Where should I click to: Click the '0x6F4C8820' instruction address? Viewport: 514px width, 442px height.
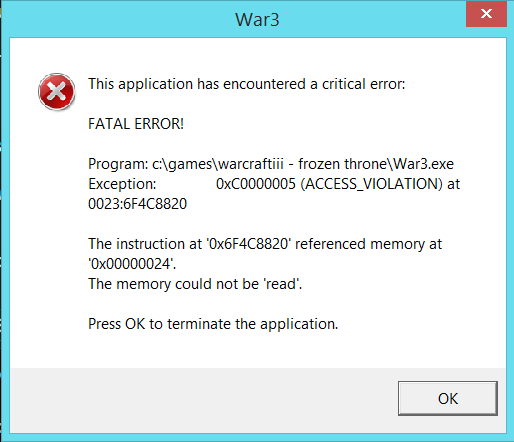coord(249,244)
